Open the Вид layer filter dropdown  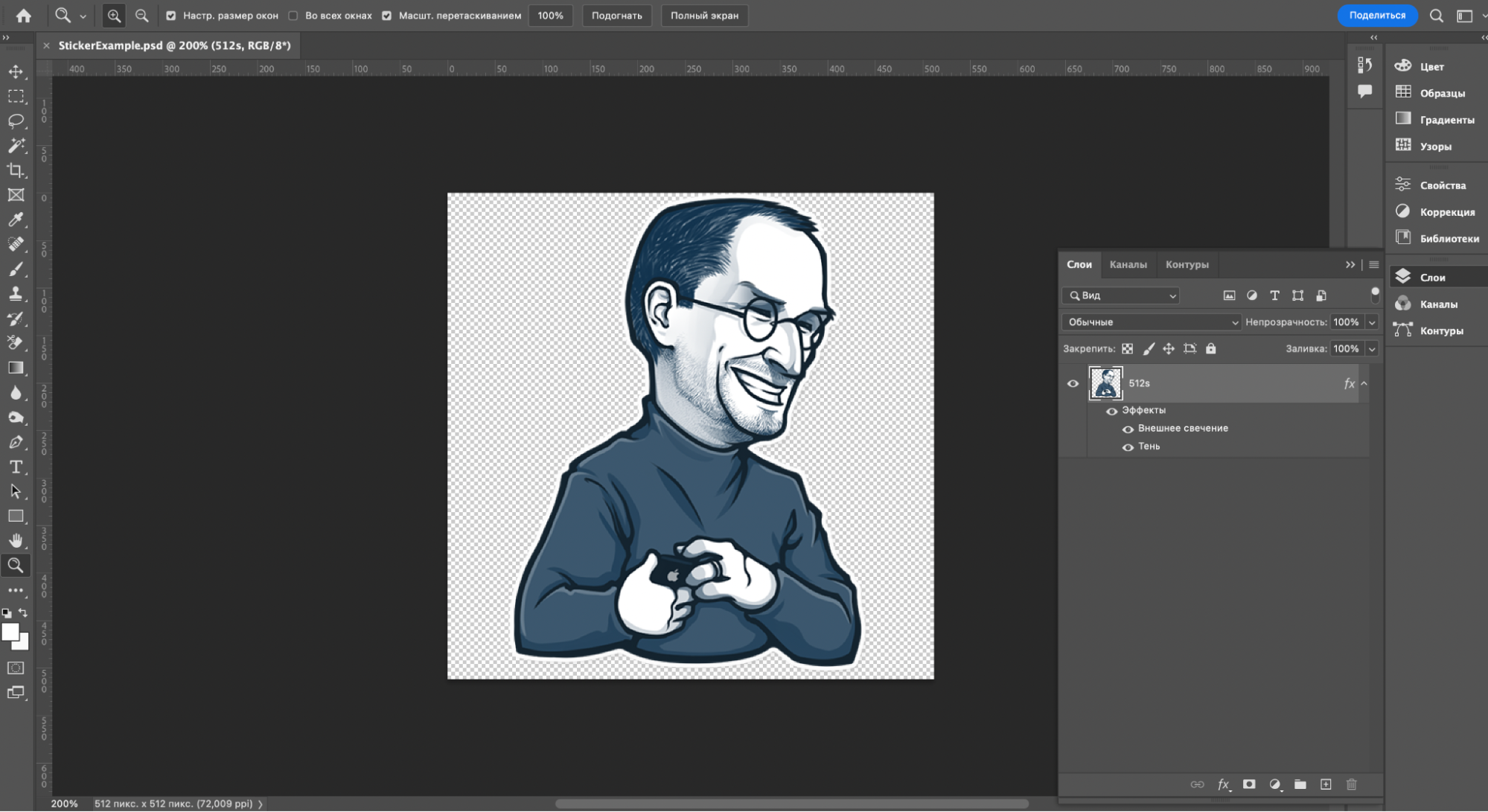(1121, 295)
